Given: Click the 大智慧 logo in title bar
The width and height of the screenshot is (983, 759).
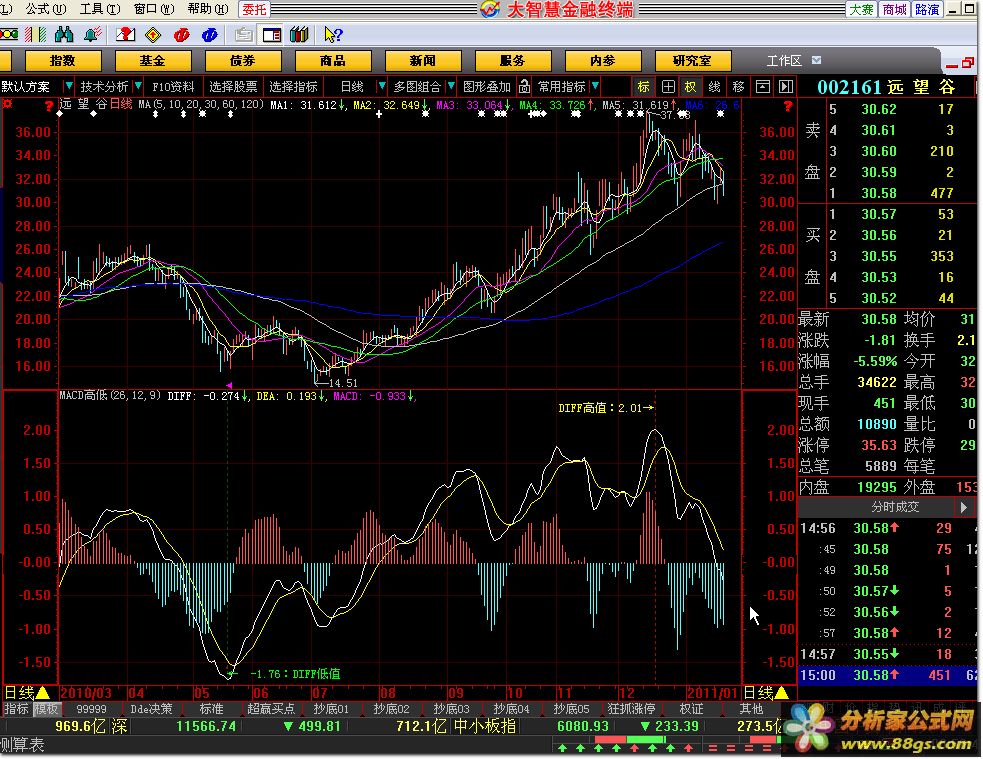Looking at the screenshot, I should 490,9.
